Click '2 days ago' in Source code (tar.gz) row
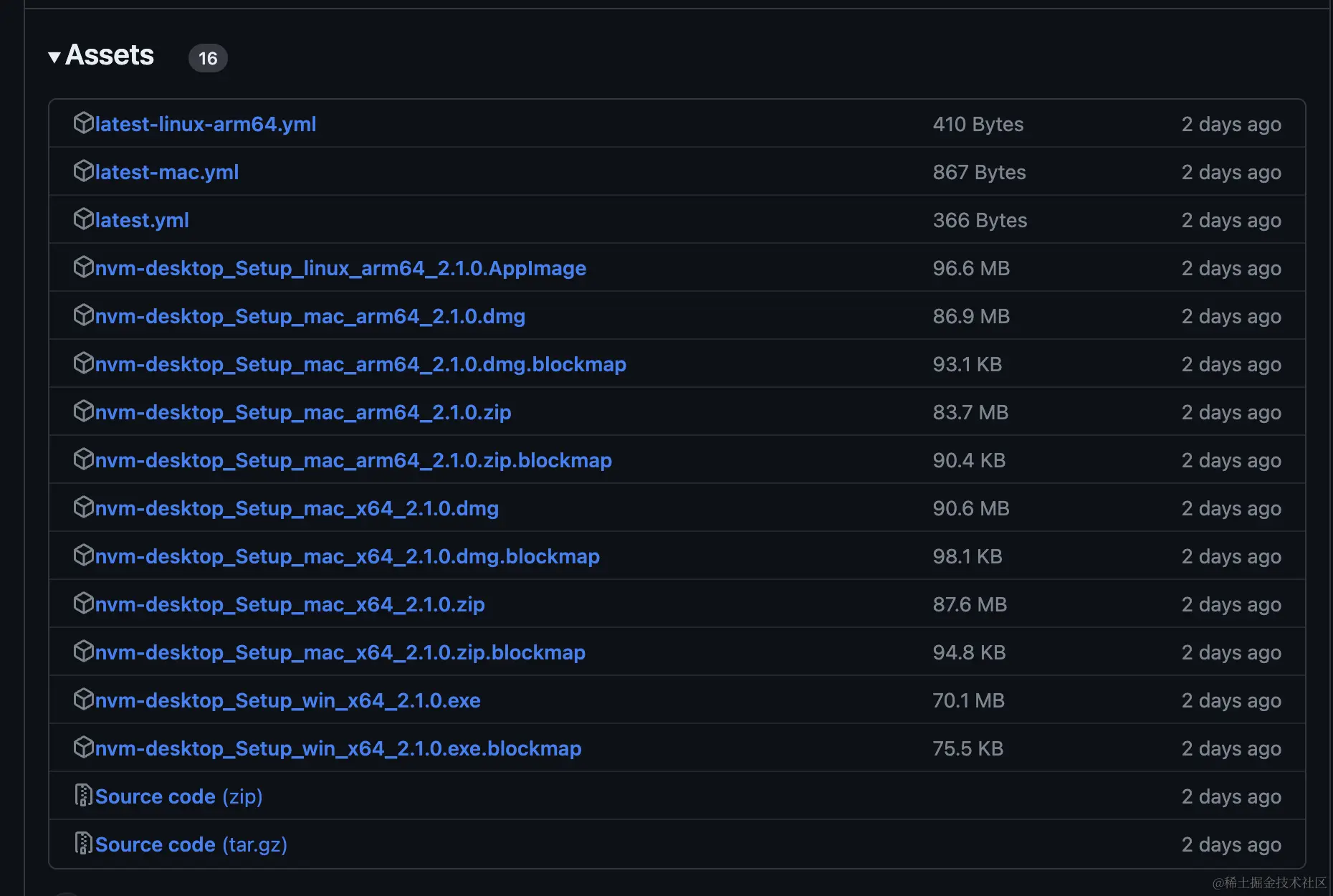 (x=1231, y=845)
